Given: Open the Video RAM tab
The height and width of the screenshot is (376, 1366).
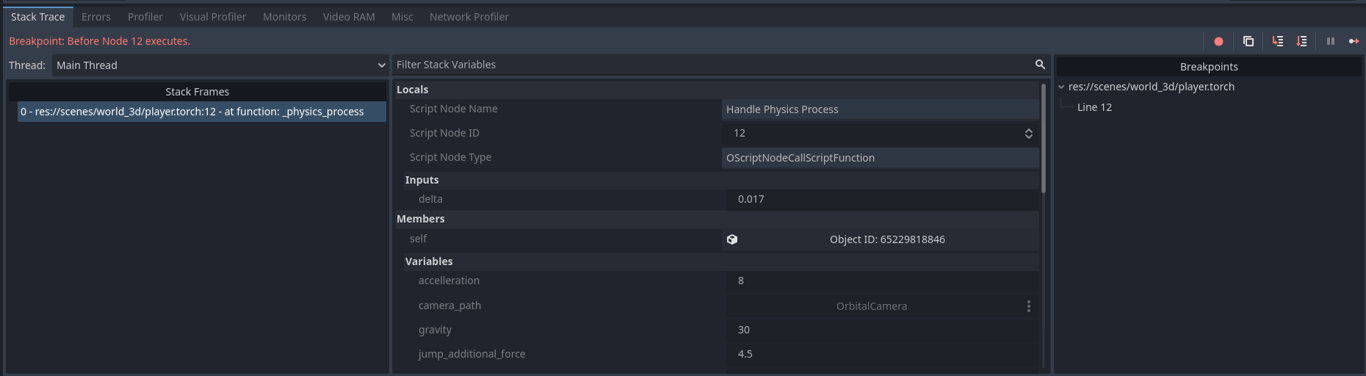Looking at the screenshot, I should tap(349, 17).
